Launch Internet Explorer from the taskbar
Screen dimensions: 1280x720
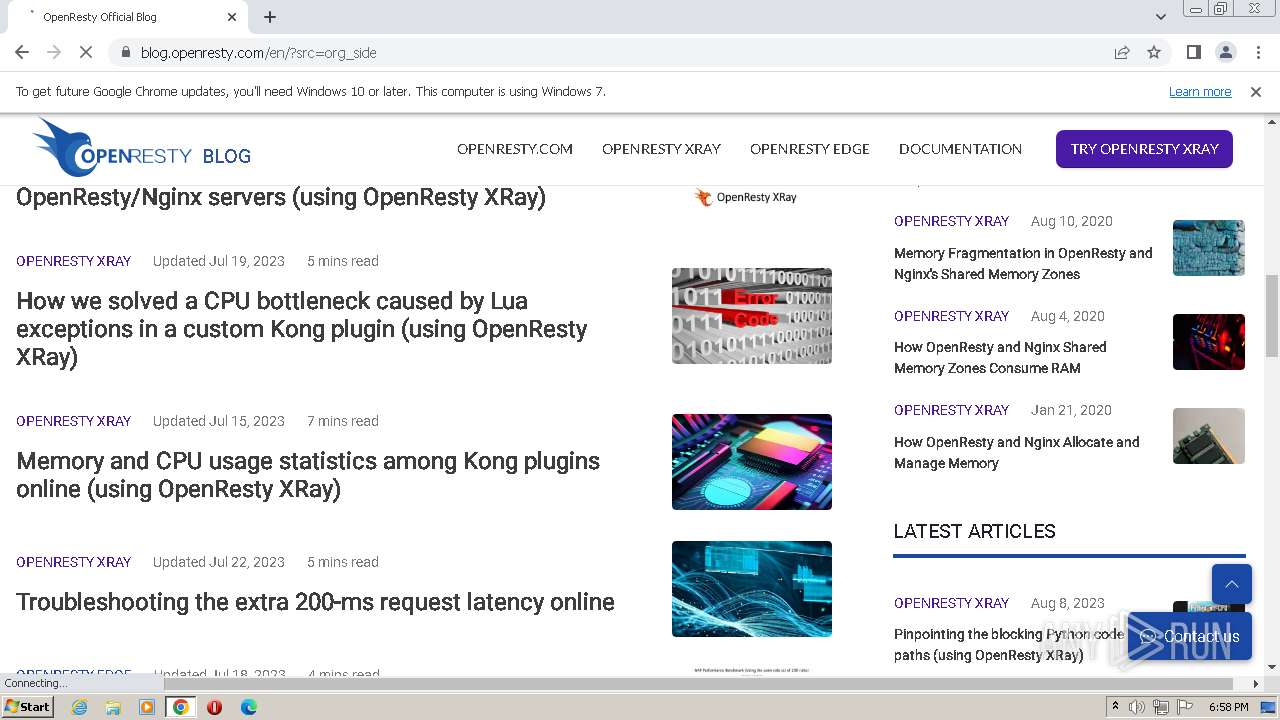(x=79, y=707)
